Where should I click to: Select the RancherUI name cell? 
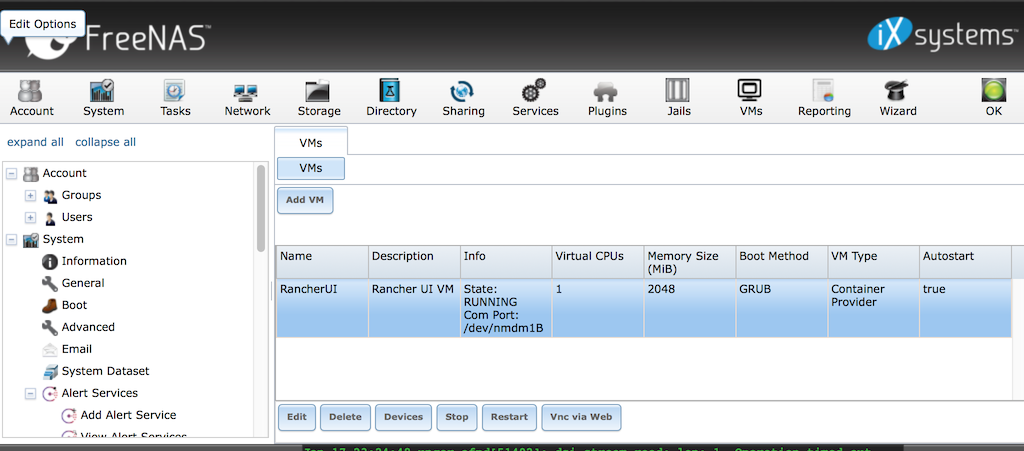pyautogui.click(x=322, y=309)
